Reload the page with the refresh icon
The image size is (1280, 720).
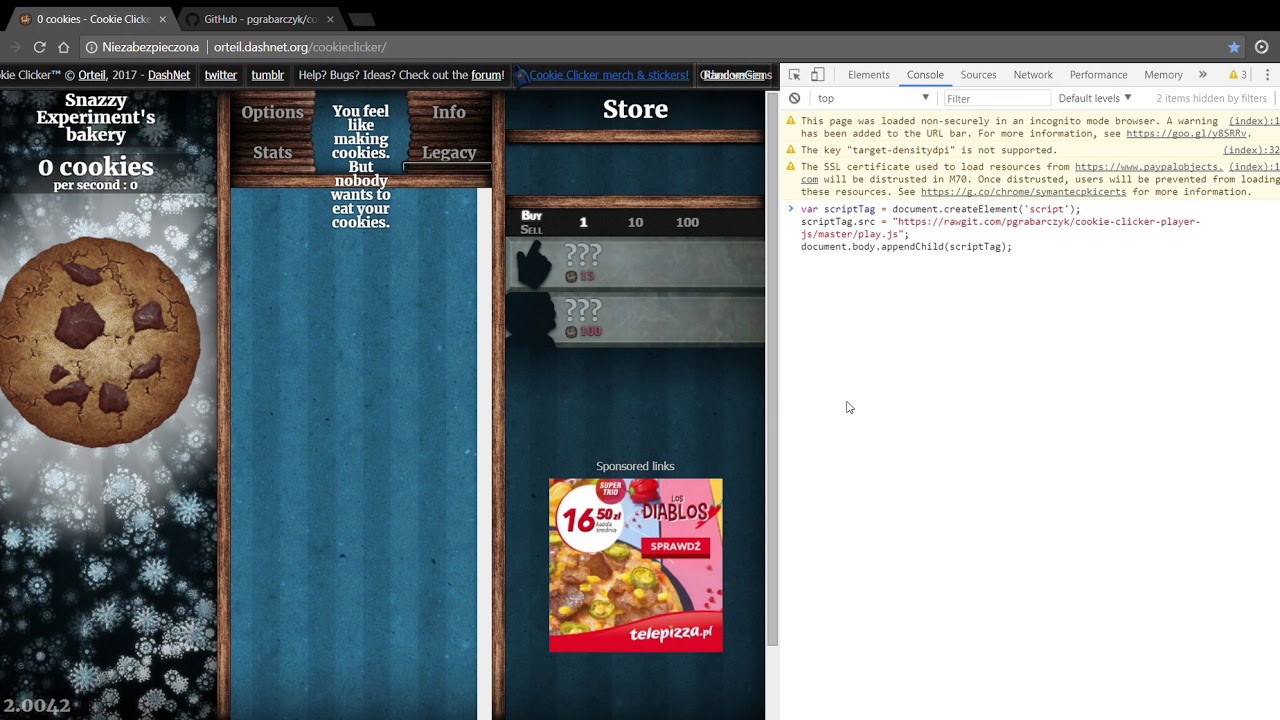click(x=39, y=47)
